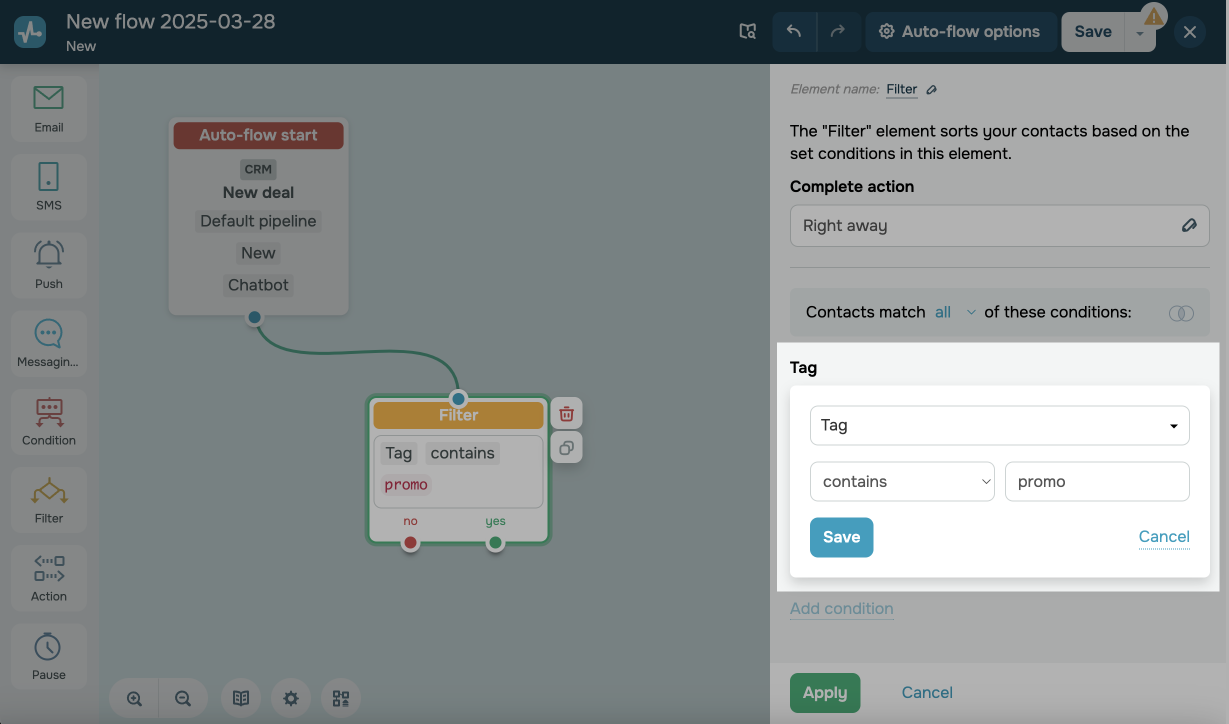Open canvas settings gear icon
This screenshot has width=1229, height=724.
click(x=291, y=699)
